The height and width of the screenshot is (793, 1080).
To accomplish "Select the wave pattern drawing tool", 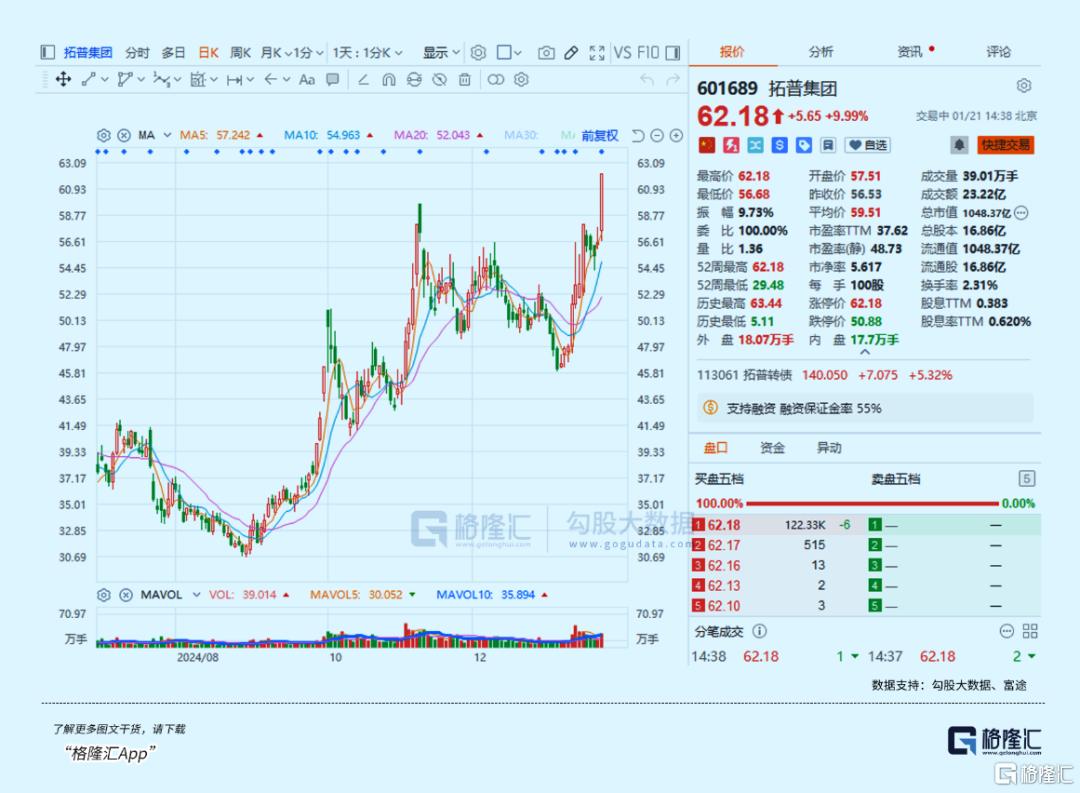I will click(x=161, y=80).
